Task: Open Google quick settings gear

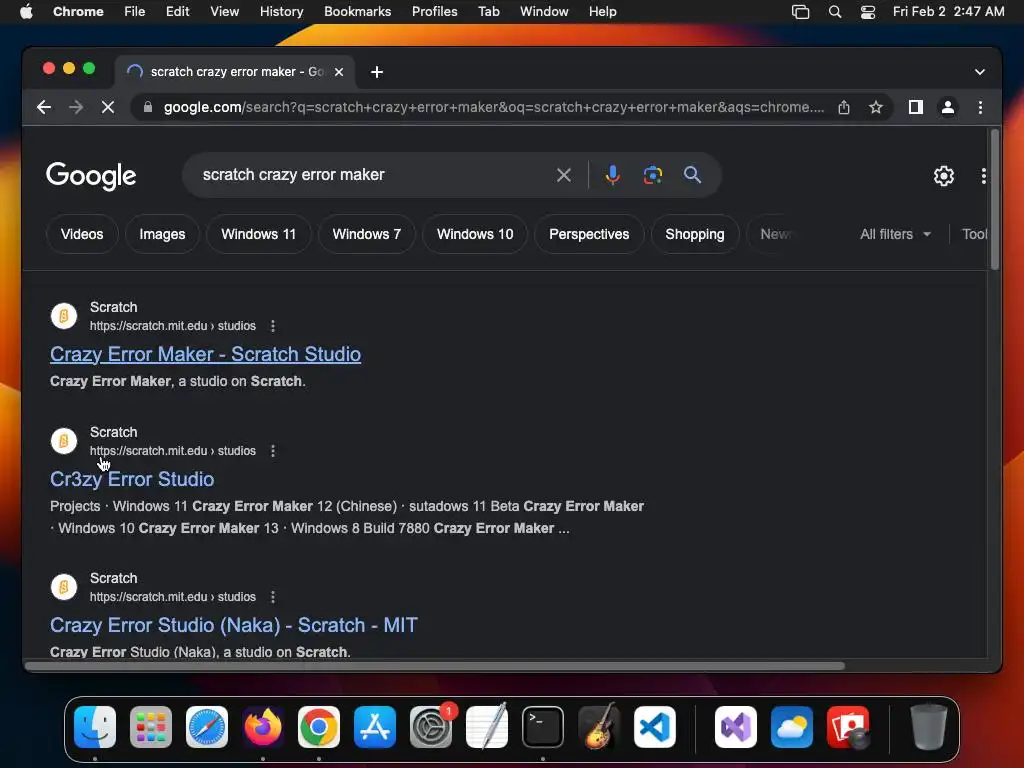Action: coord(944,176)
